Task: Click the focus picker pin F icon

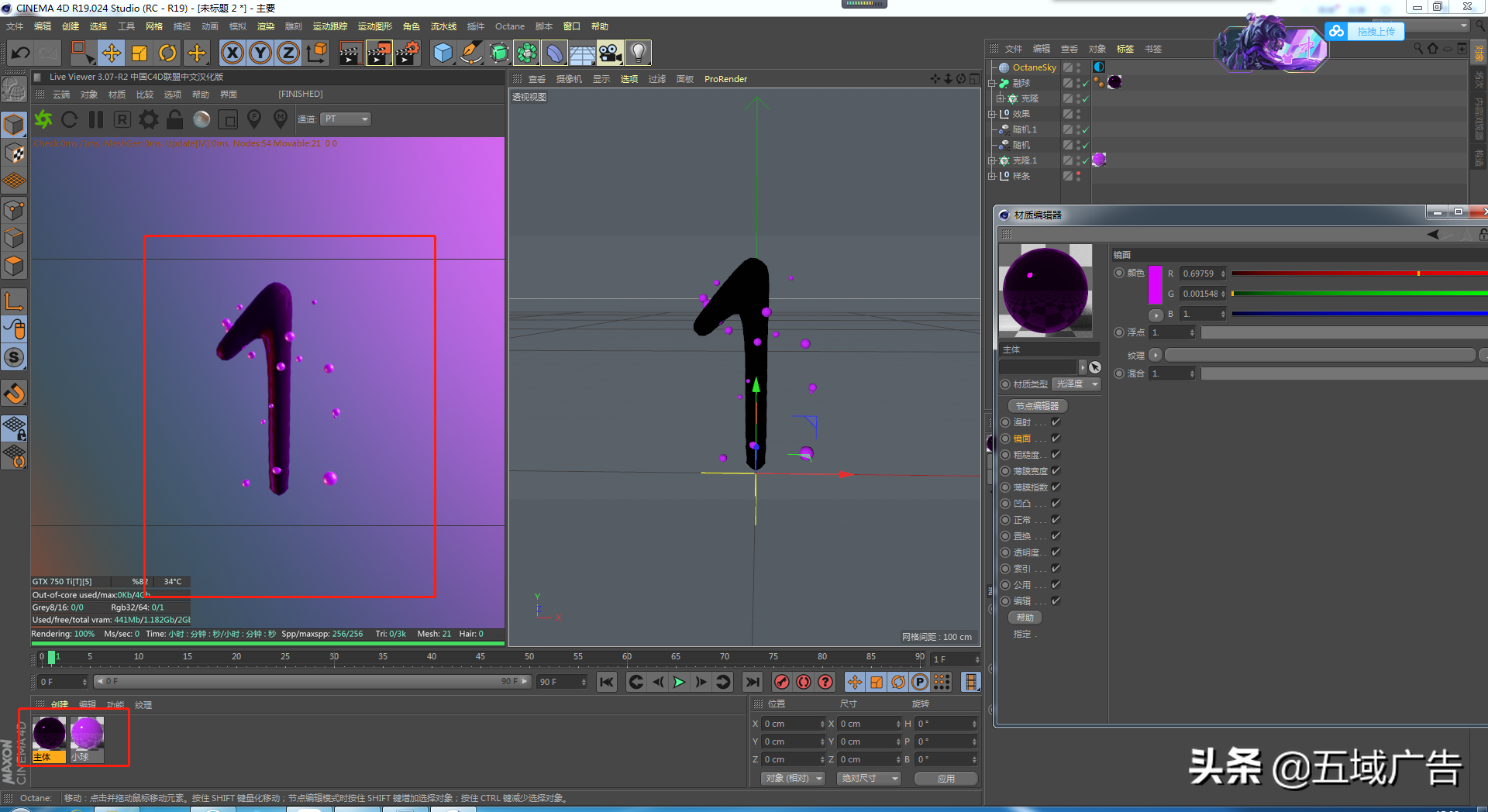Action: [254, 119]
